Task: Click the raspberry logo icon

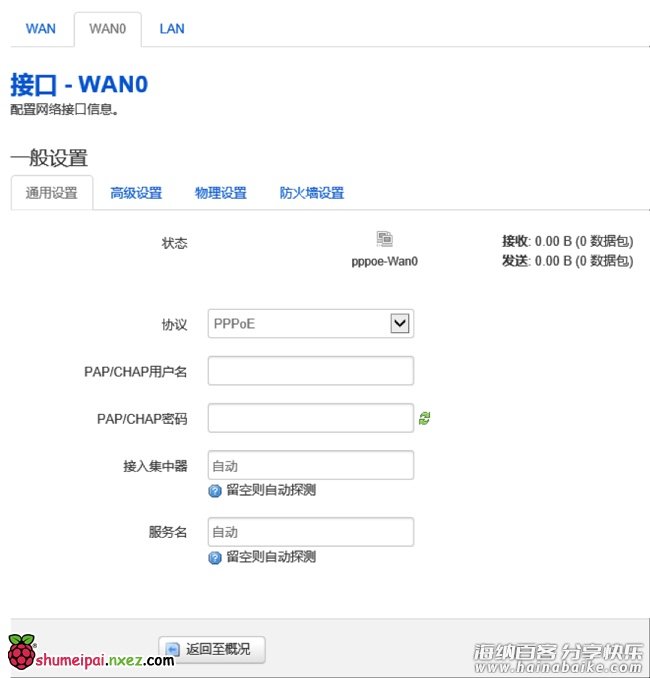Action: pyautogui.click(x=21, y=651)
